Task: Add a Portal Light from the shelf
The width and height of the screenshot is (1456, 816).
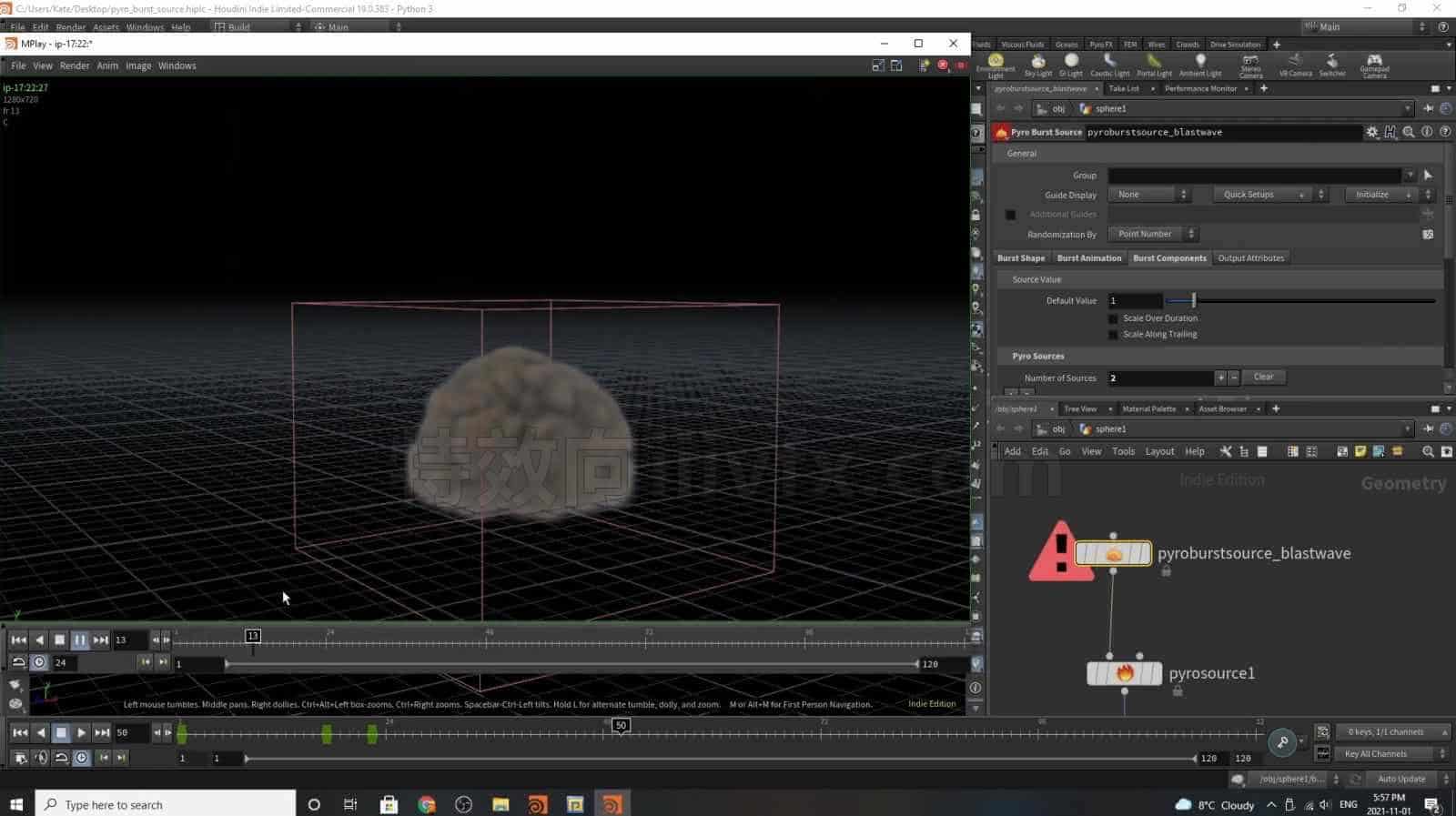Action: 1154,65
